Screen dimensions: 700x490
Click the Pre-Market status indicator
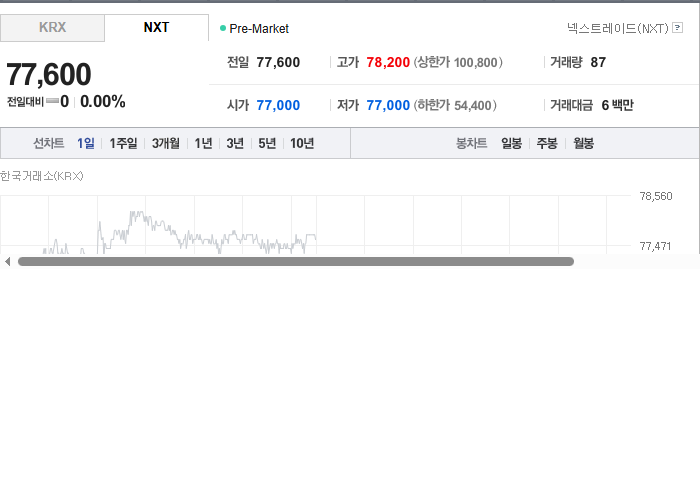254,29
